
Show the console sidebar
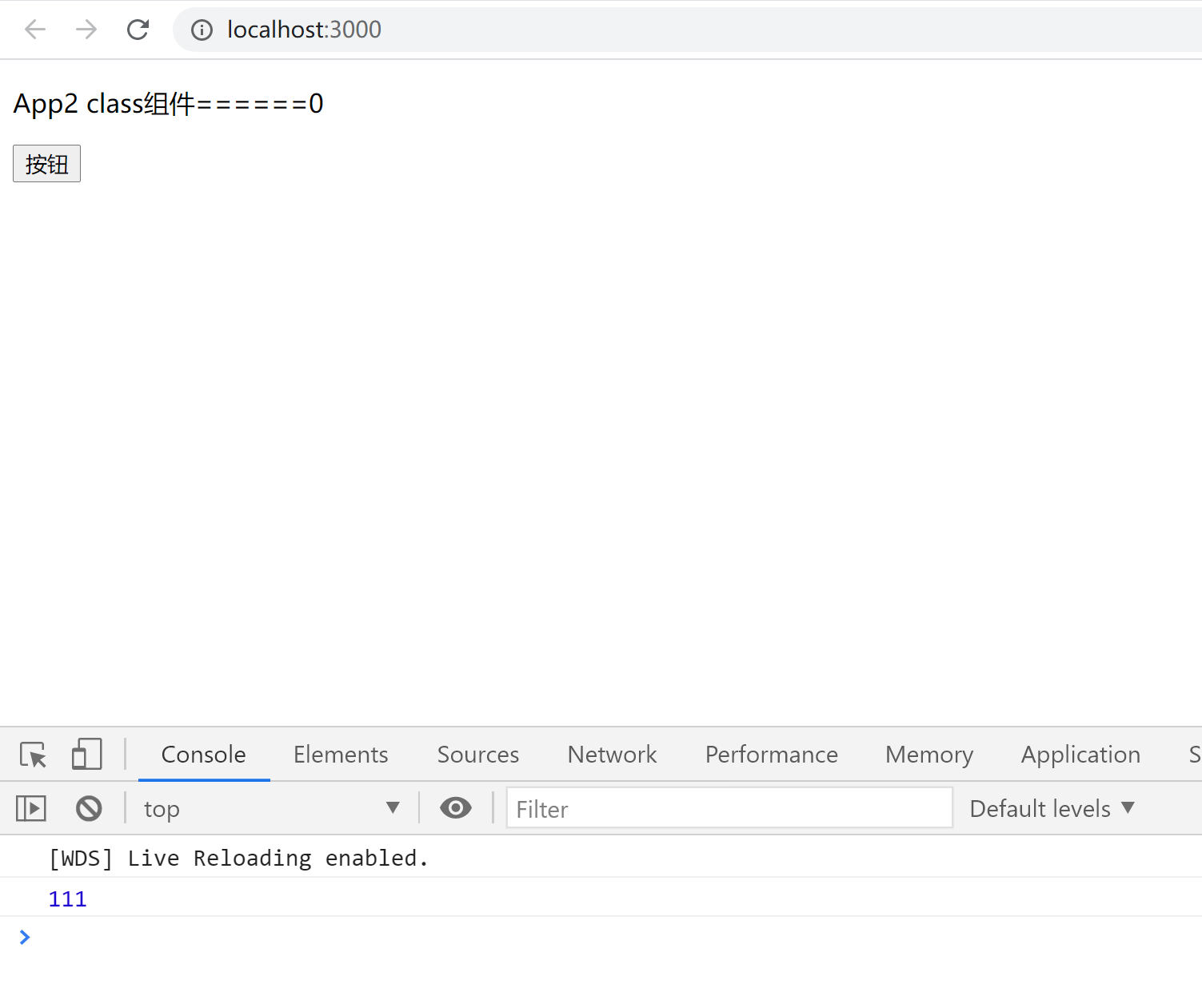[31, 808]
